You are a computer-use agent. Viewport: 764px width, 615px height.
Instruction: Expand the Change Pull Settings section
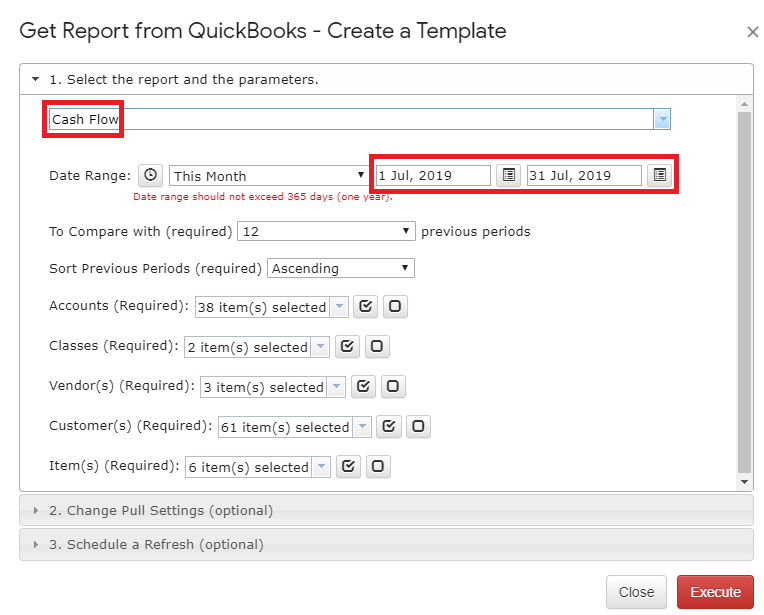click(x=160, y=510)
